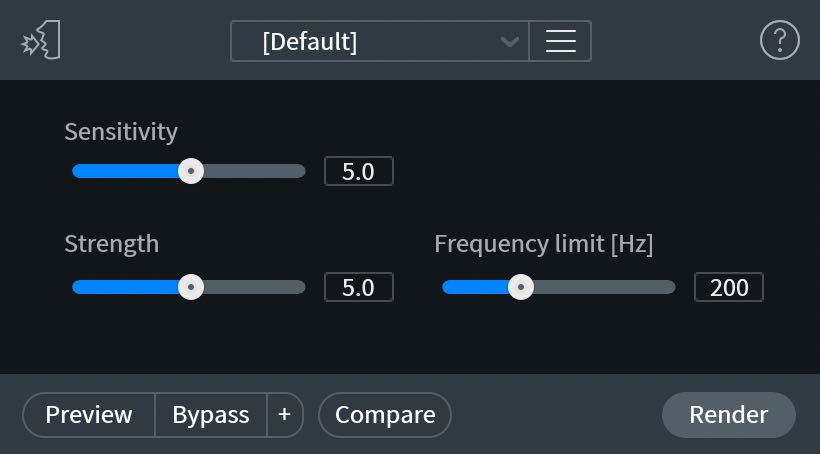
Task: Open the help question mark icon
Action: tap(780, 41)
